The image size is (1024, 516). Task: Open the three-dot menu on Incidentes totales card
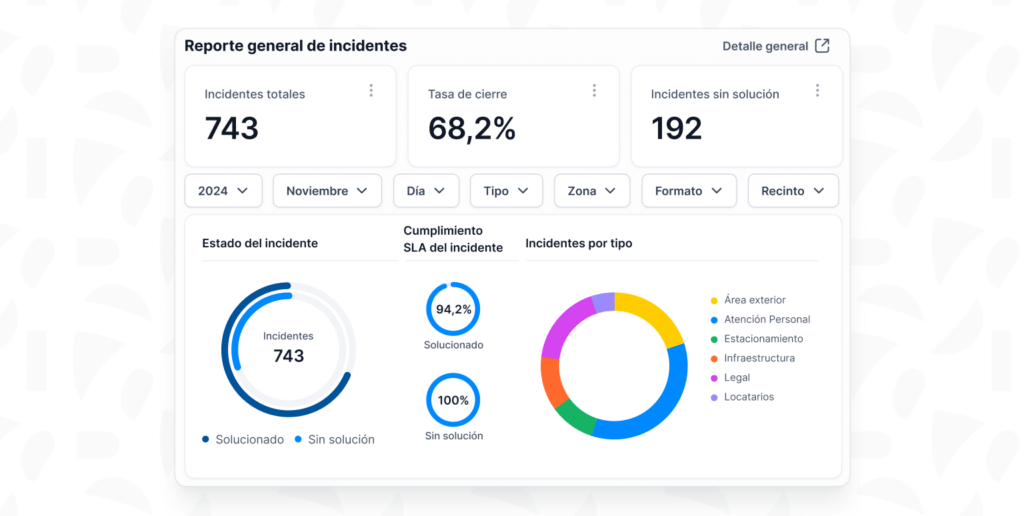371,91
